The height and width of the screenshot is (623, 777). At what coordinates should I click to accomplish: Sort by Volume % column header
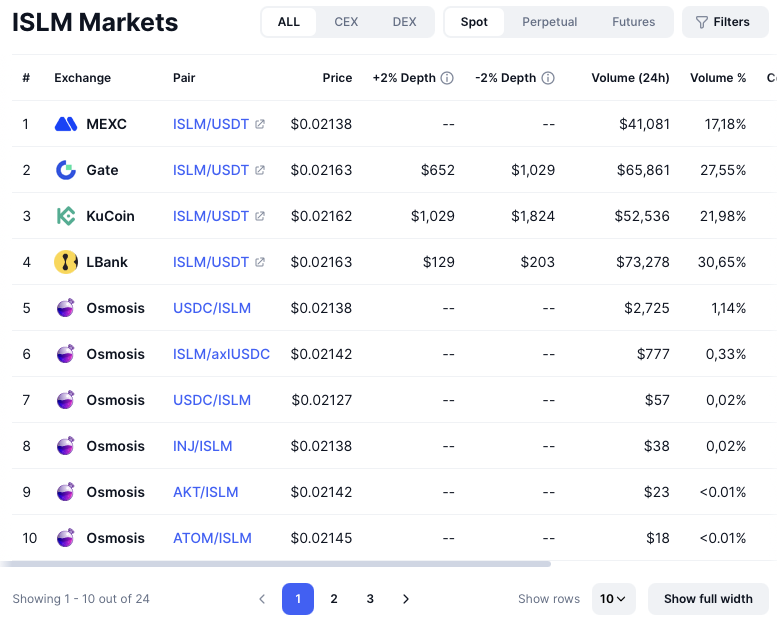[718, 78]
